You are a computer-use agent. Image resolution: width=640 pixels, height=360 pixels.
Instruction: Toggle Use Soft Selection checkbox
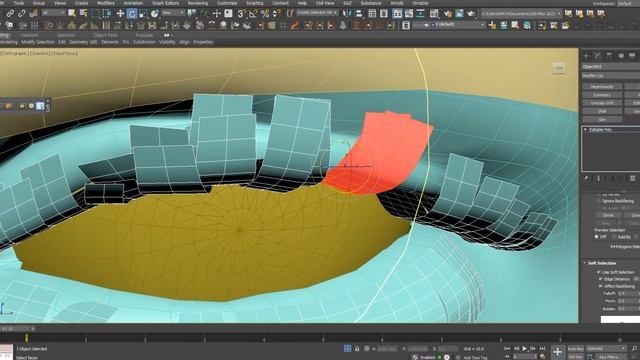tap(599, 272)
